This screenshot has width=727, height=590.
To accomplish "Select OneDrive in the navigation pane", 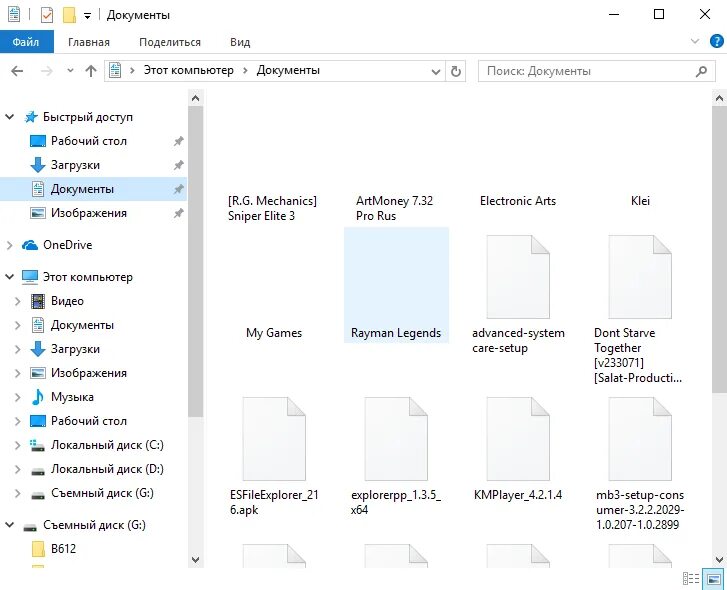I will click(x=68, y=245).
